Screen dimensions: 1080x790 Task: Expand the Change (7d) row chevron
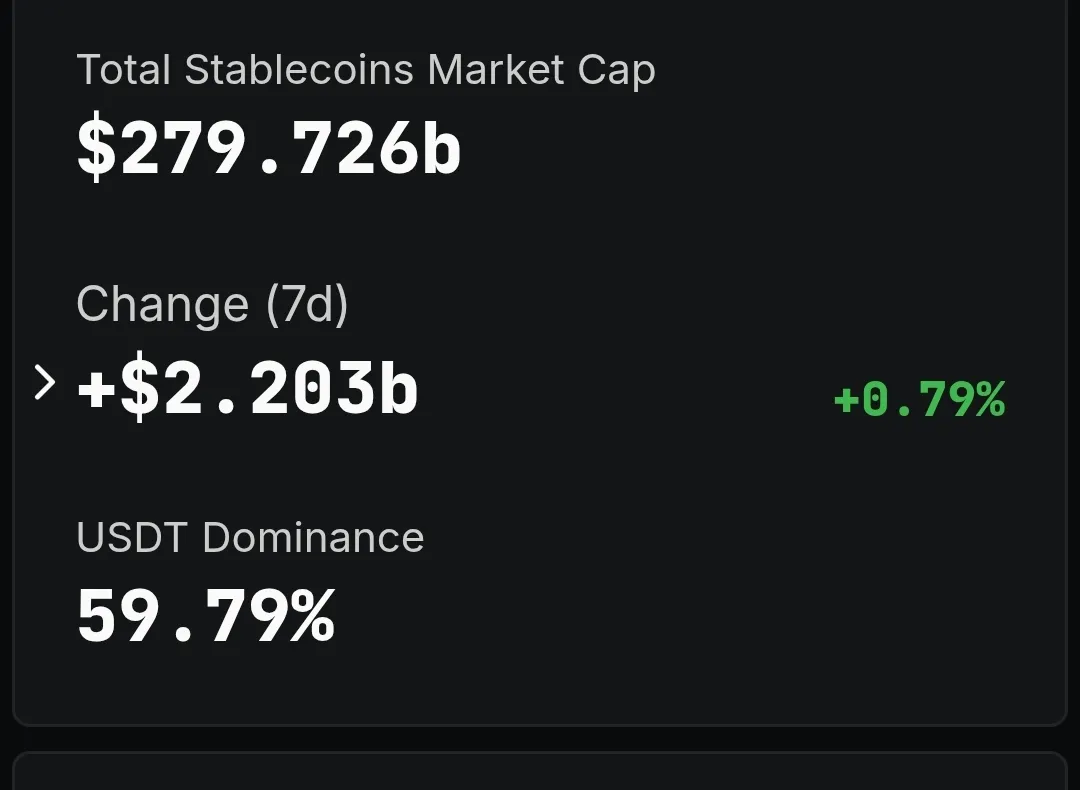pyautogui.click(x=44, y=382)
